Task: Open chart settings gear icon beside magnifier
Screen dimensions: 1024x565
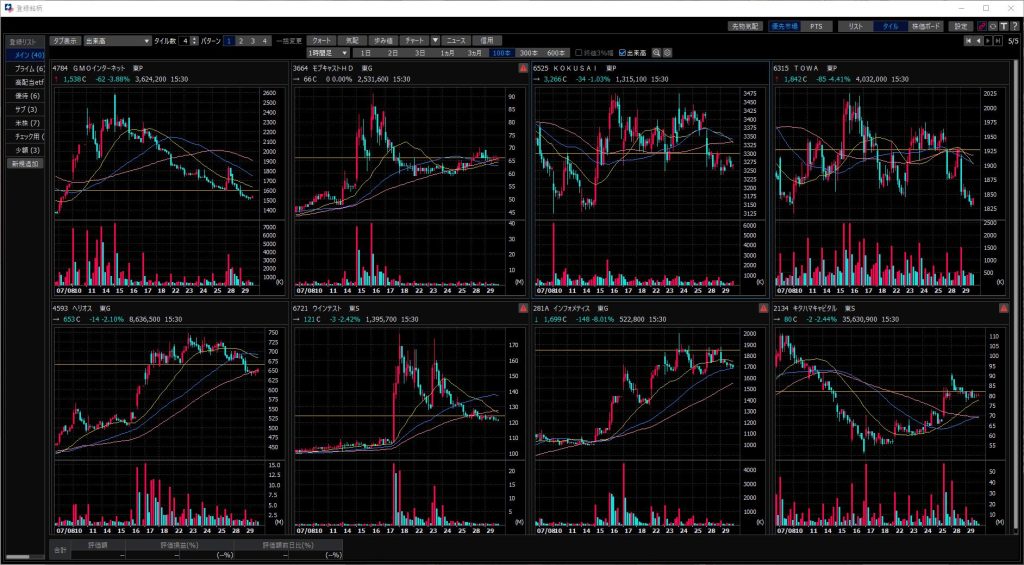Action: 667,52
